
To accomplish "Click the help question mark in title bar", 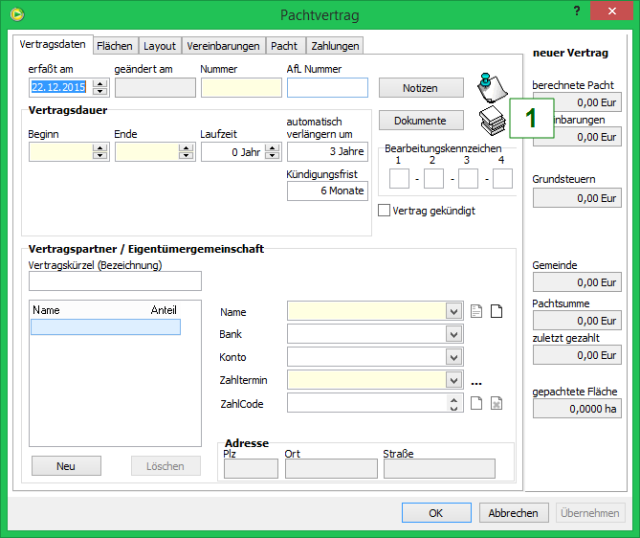I will pos(577,11).
